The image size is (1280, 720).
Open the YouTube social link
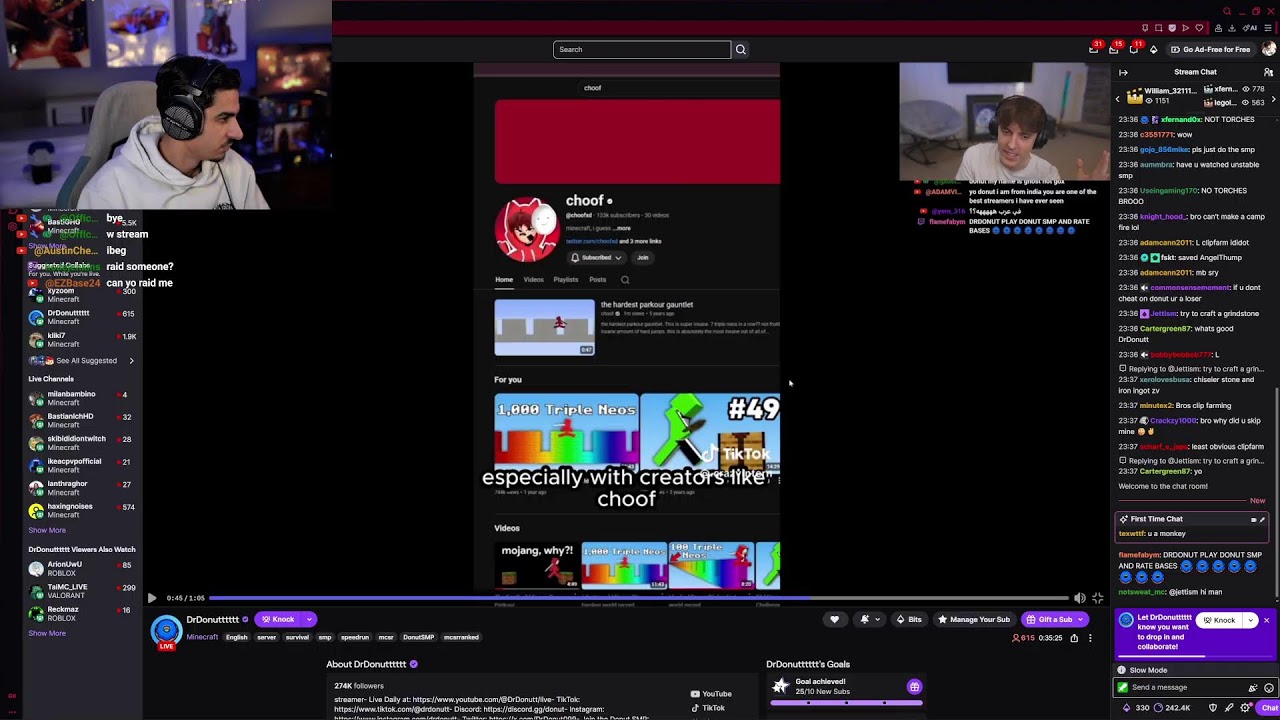pos(711,694)
